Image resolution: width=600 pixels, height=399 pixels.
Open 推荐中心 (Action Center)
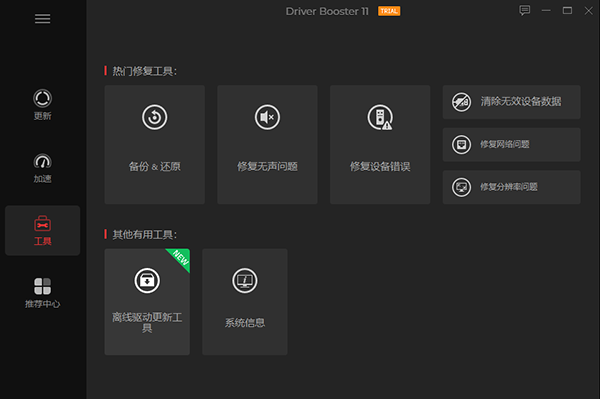pyautogui.click(x=42, y=293)
